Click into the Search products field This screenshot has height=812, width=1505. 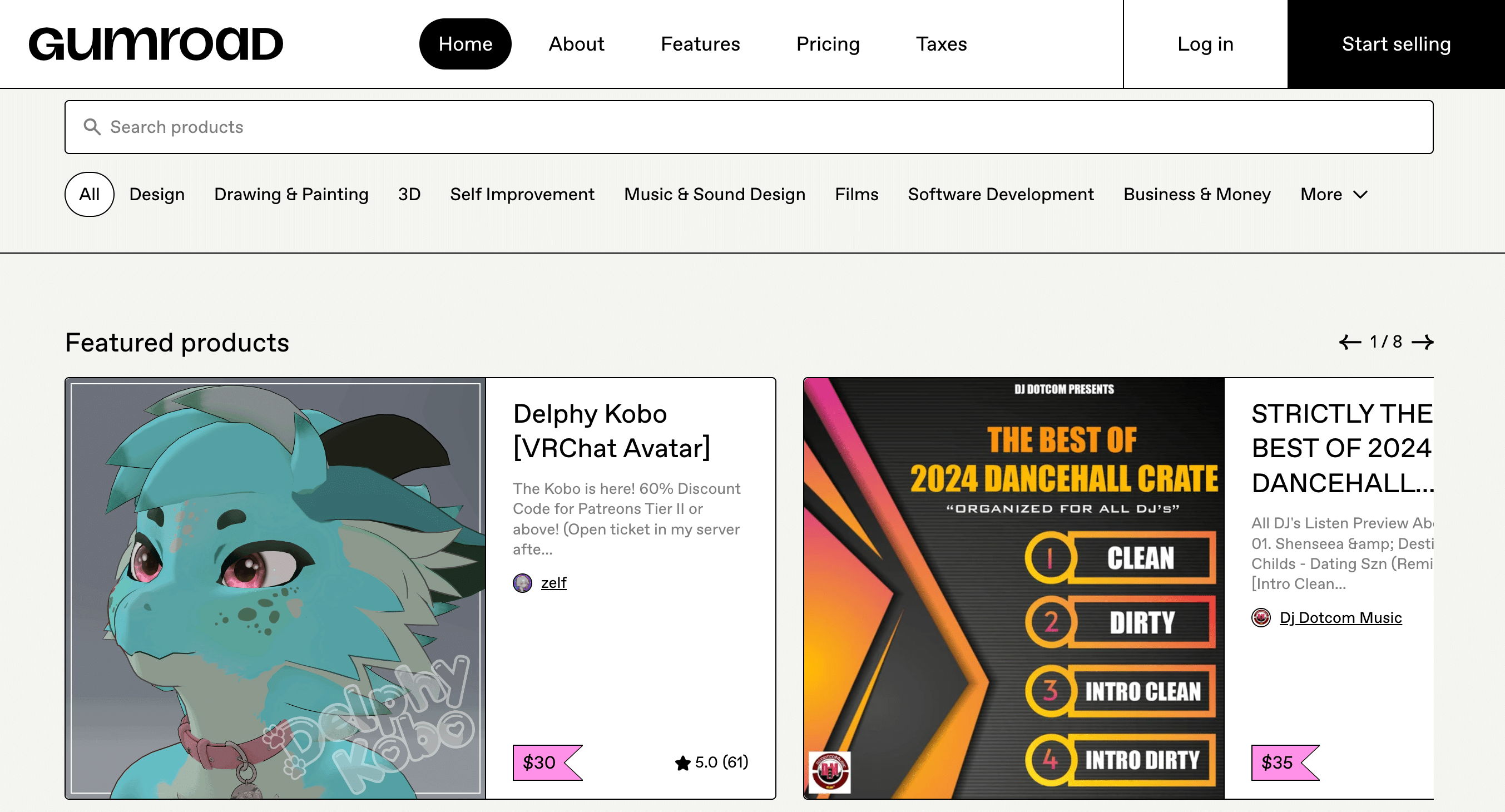pyautogui.click(x=748, y=127)
